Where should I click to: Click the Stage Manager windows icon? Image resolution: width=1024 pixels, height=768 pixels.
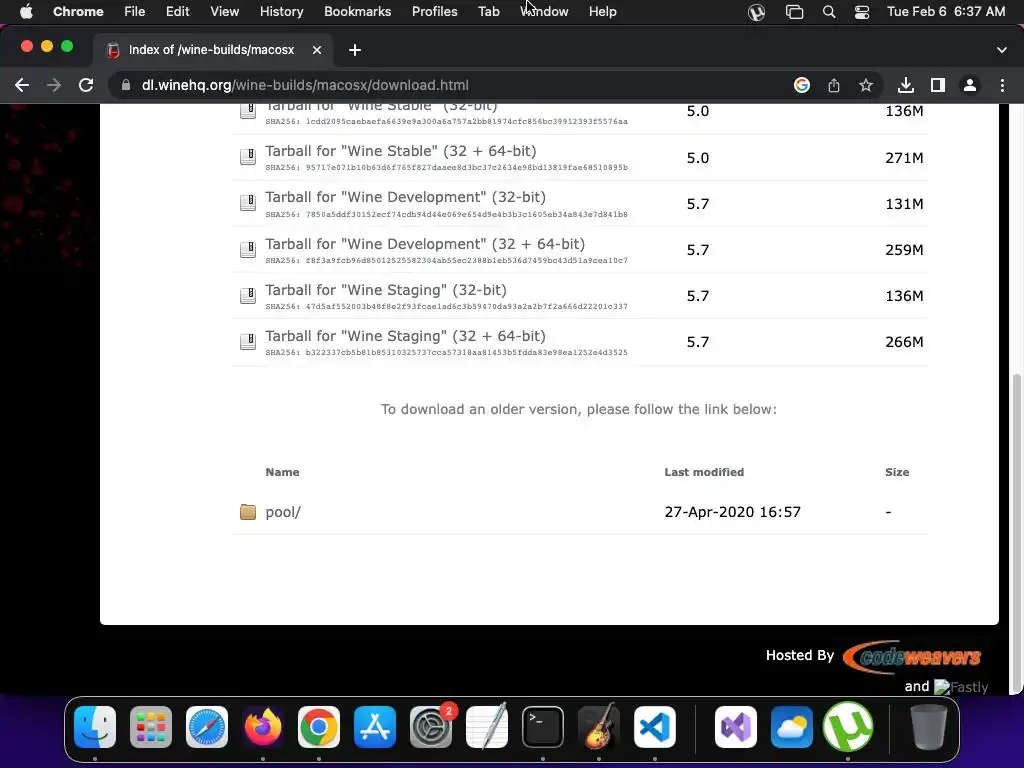tap(794, 12)
